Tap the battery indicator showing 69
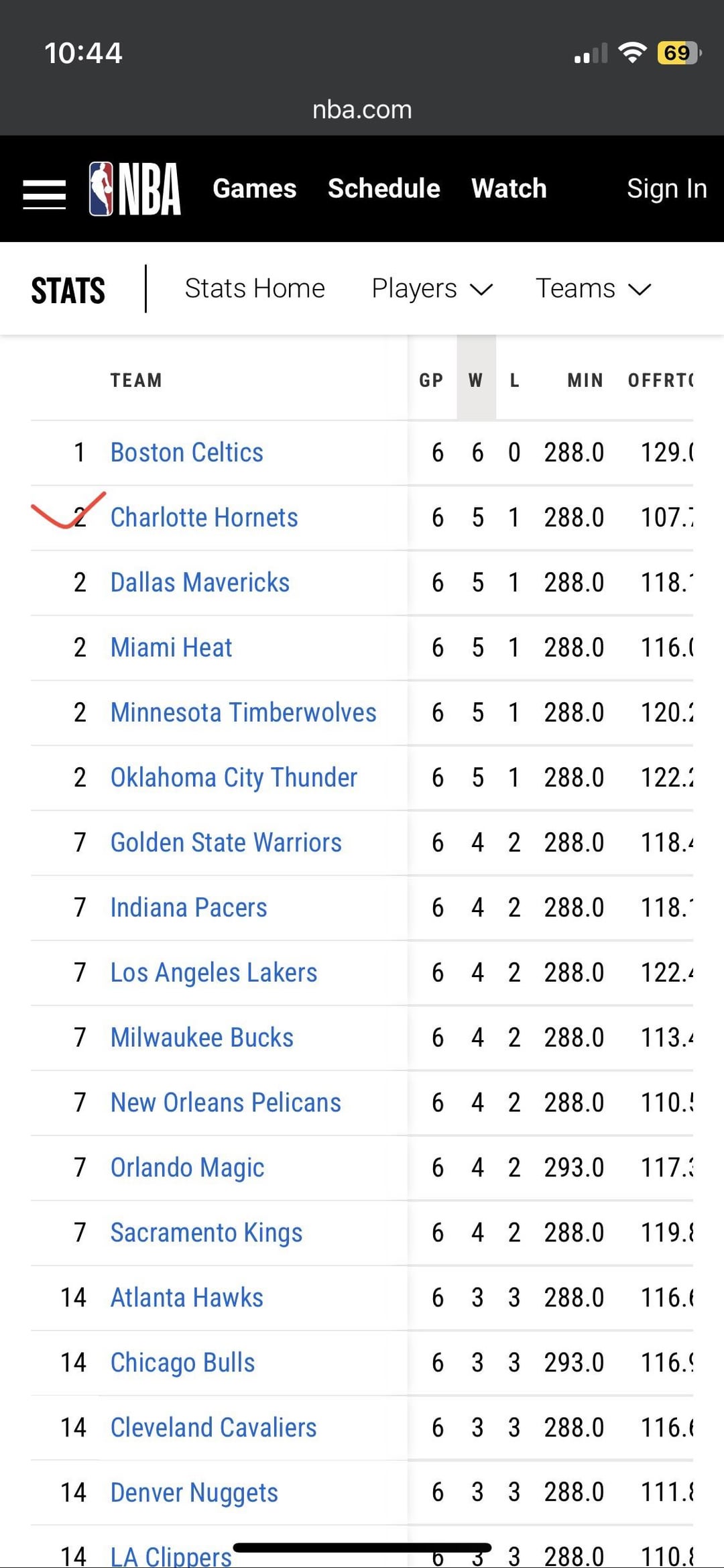 (679, 52)
